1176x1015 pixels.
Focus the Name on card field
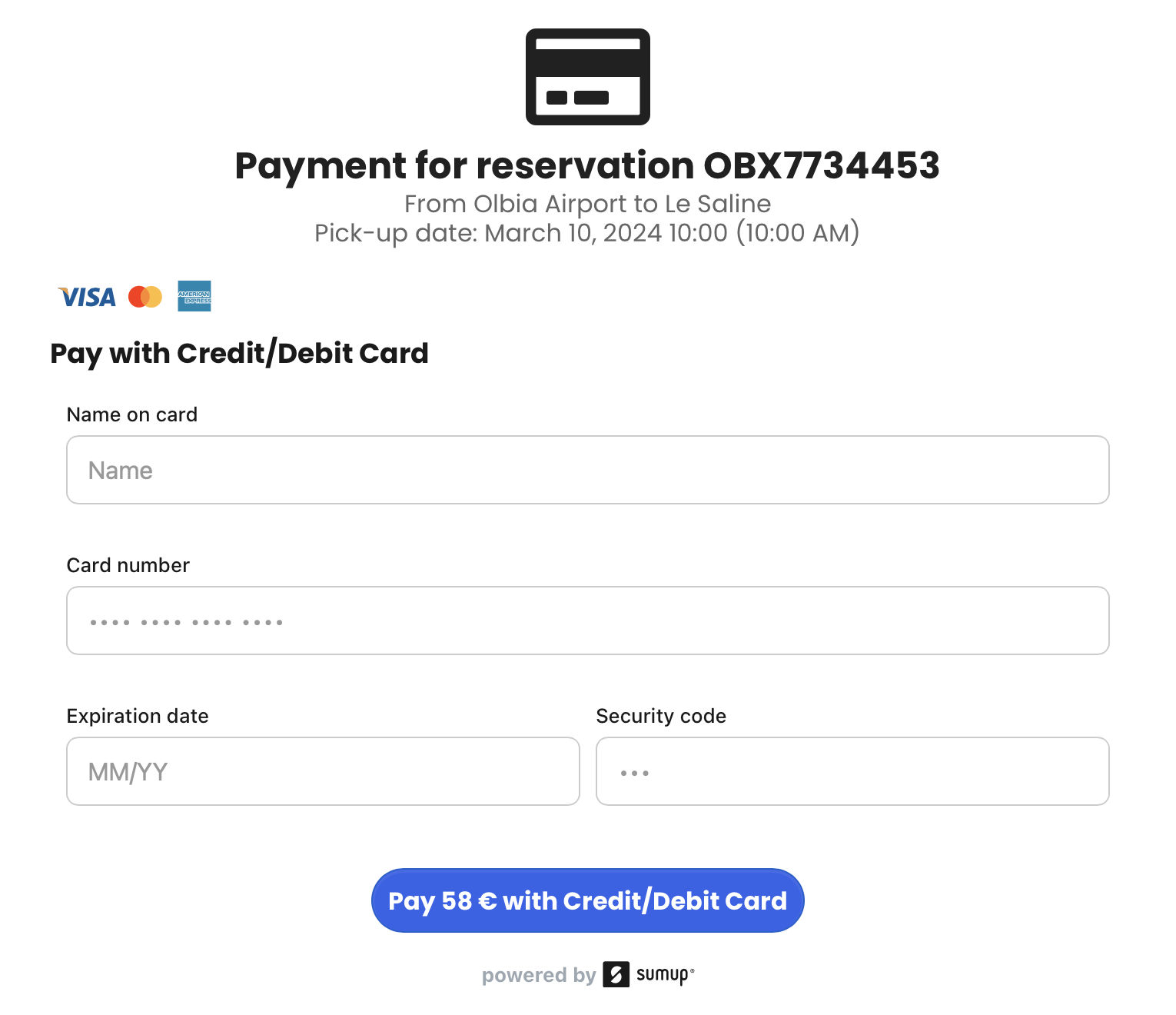point(587,470)
